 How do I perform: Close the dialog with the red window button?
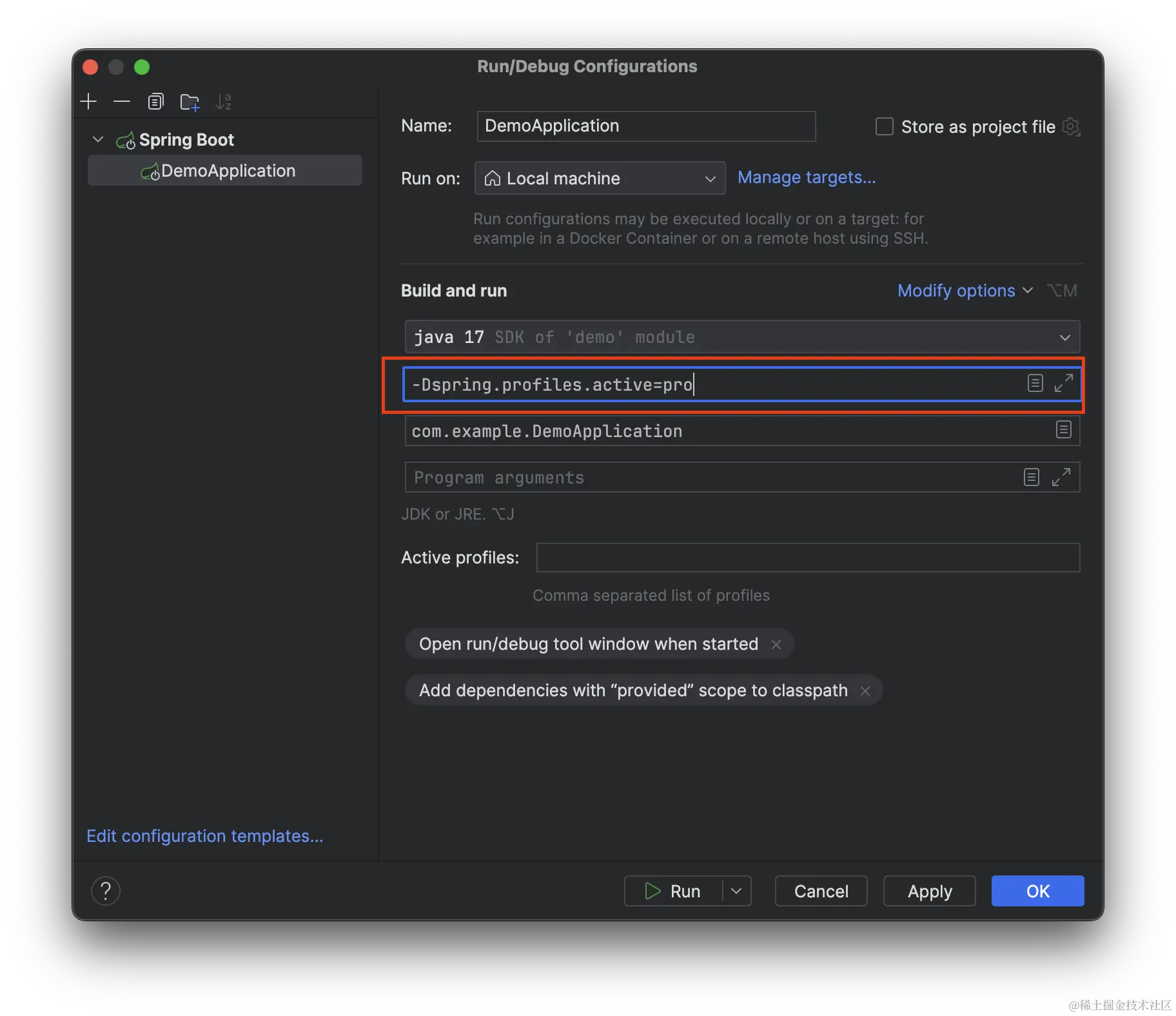[x=90, y=67]
